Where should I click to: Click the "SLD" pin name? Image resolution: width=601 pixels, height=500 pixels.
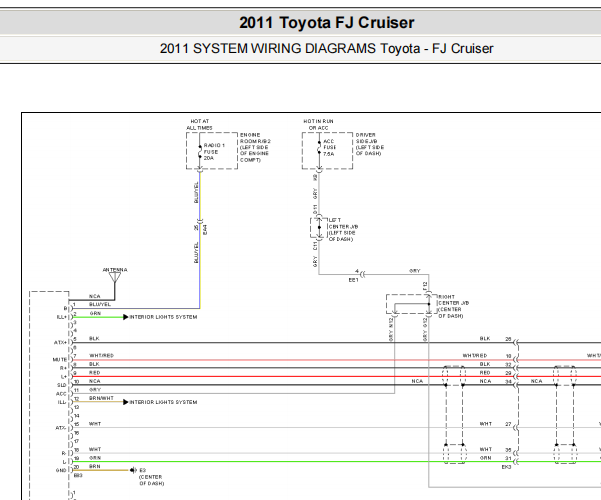[x=62, y=385]
